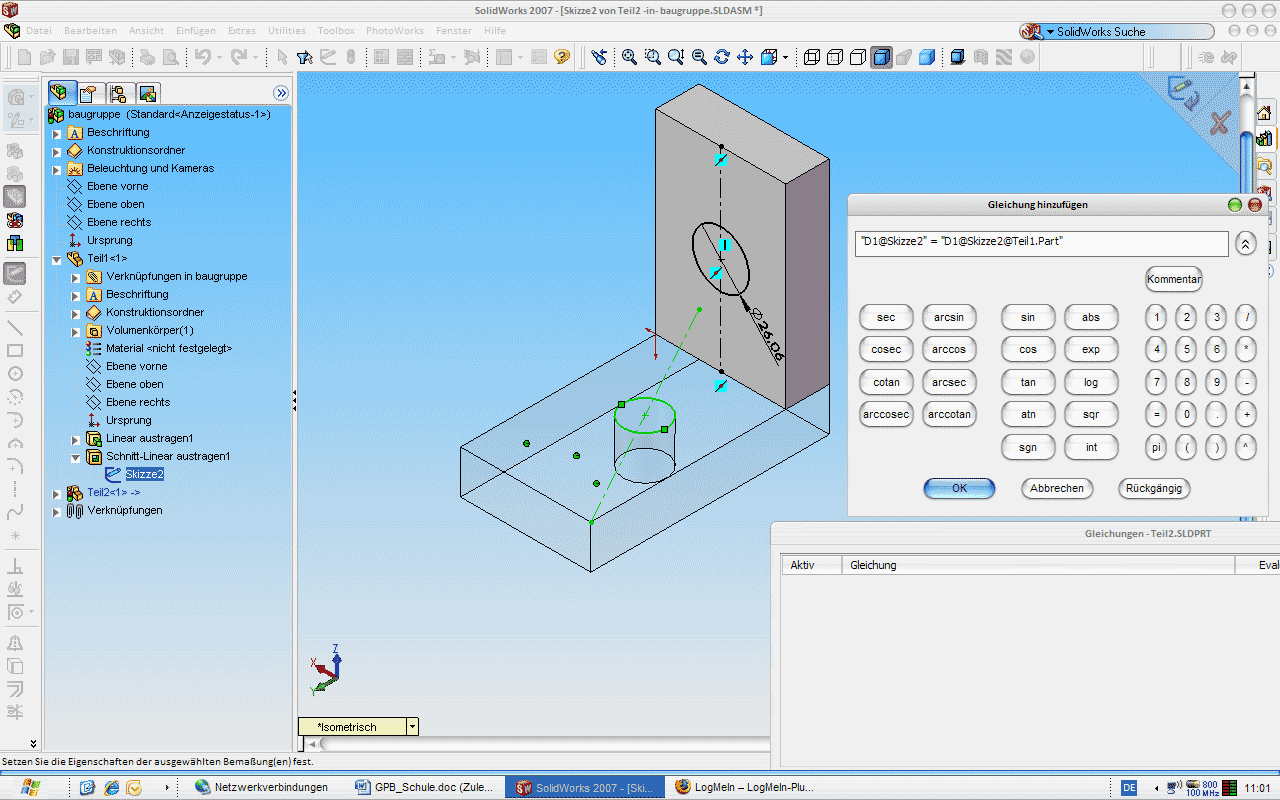Open the Fenster menu

454,31
